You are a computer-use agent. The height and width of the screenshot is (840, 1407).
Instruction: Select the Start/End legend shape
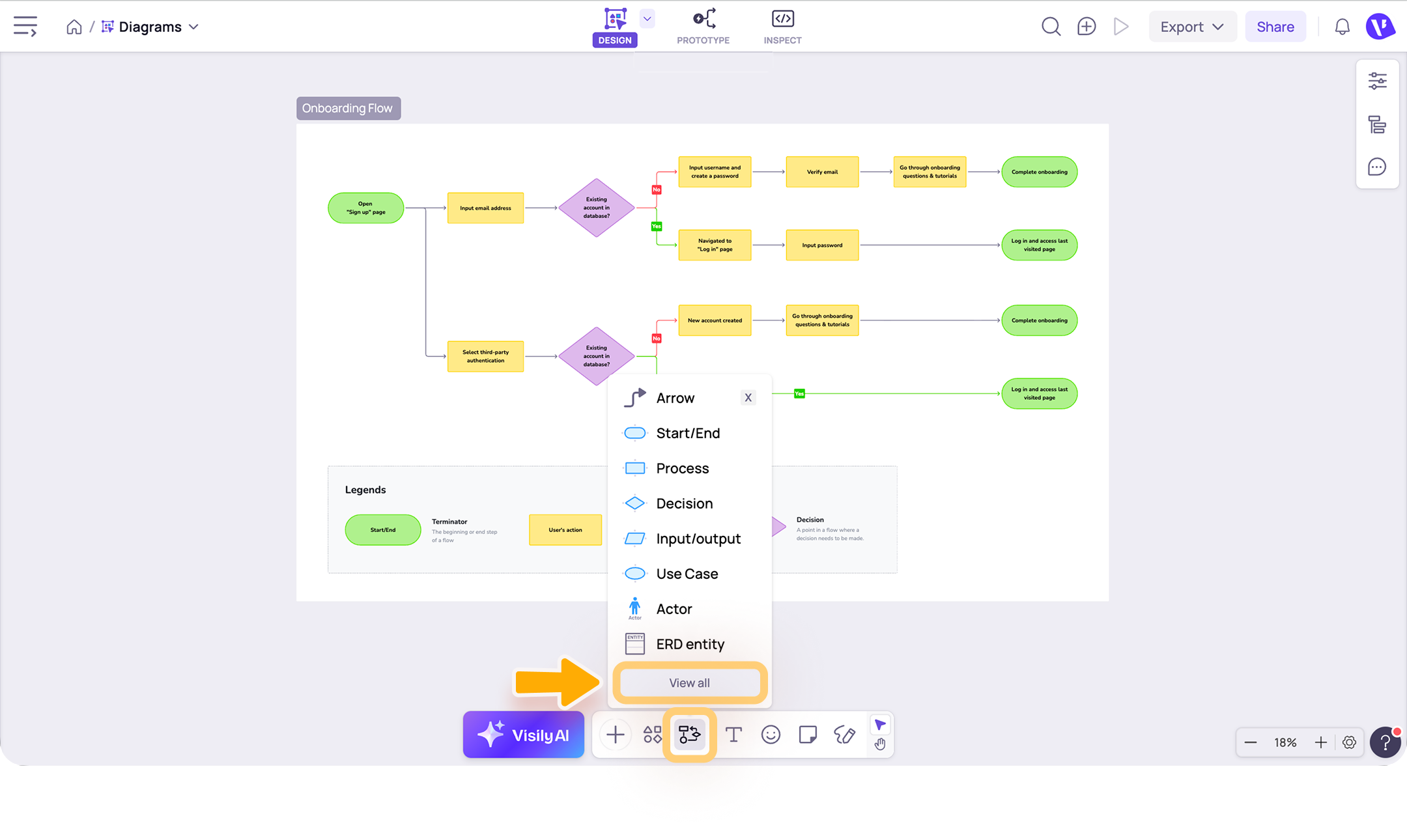(x=383, y=529)
